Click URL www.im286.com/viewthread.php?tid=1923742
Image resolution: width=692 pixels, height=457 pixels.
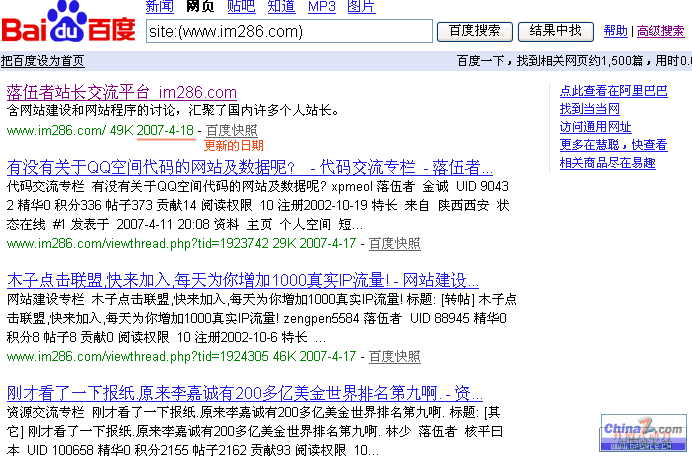coord(138,243)
